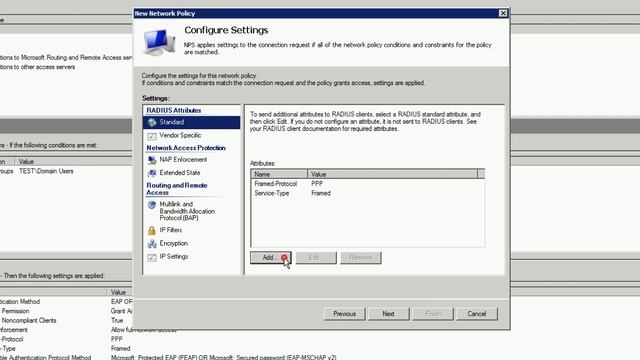Open the Encryption settings item
Image resolution: width=640 pixels, height=360 pixels.
coord(173,243)
